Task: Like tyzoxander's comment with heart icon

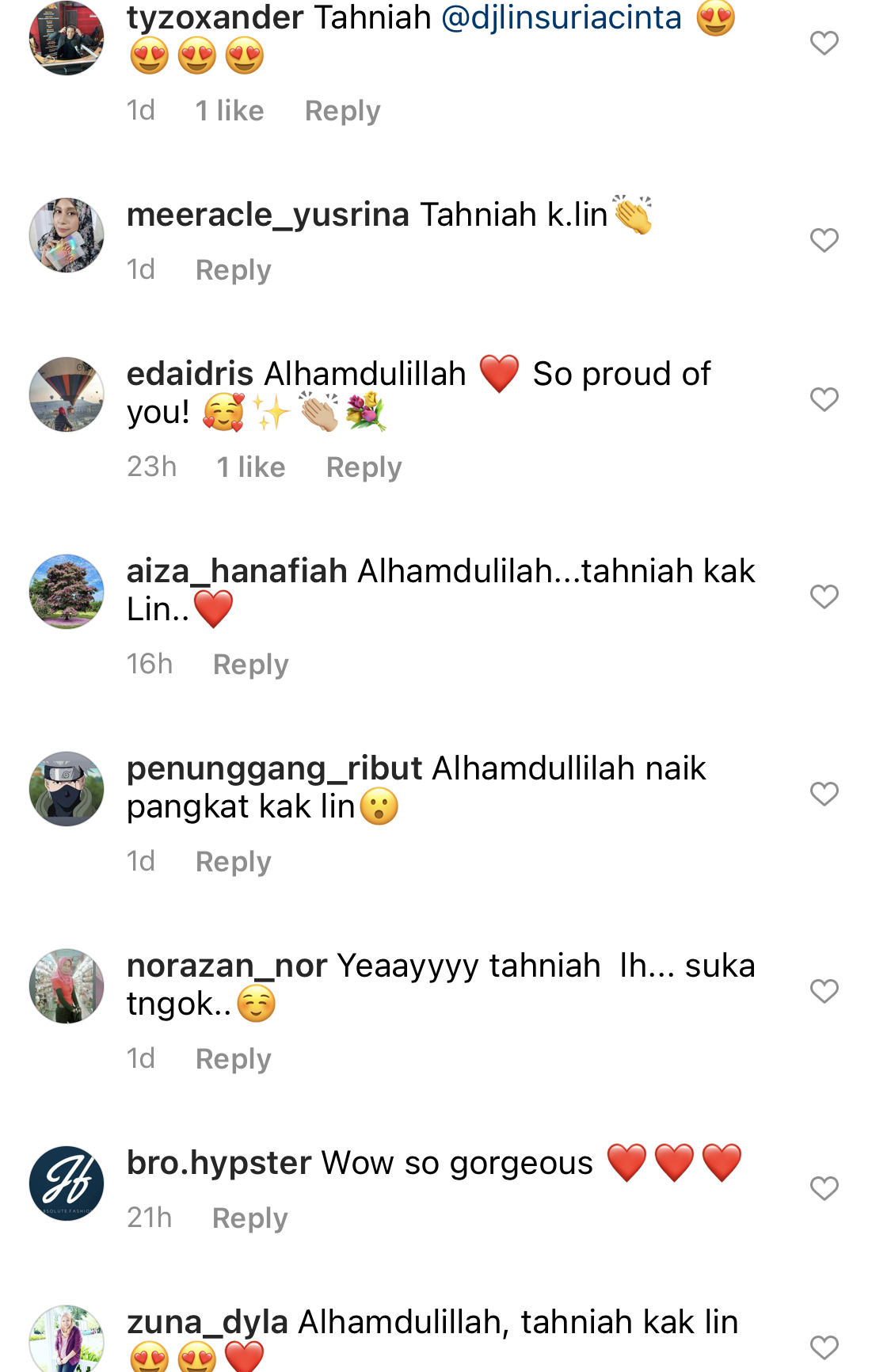Action: (824, 43)
